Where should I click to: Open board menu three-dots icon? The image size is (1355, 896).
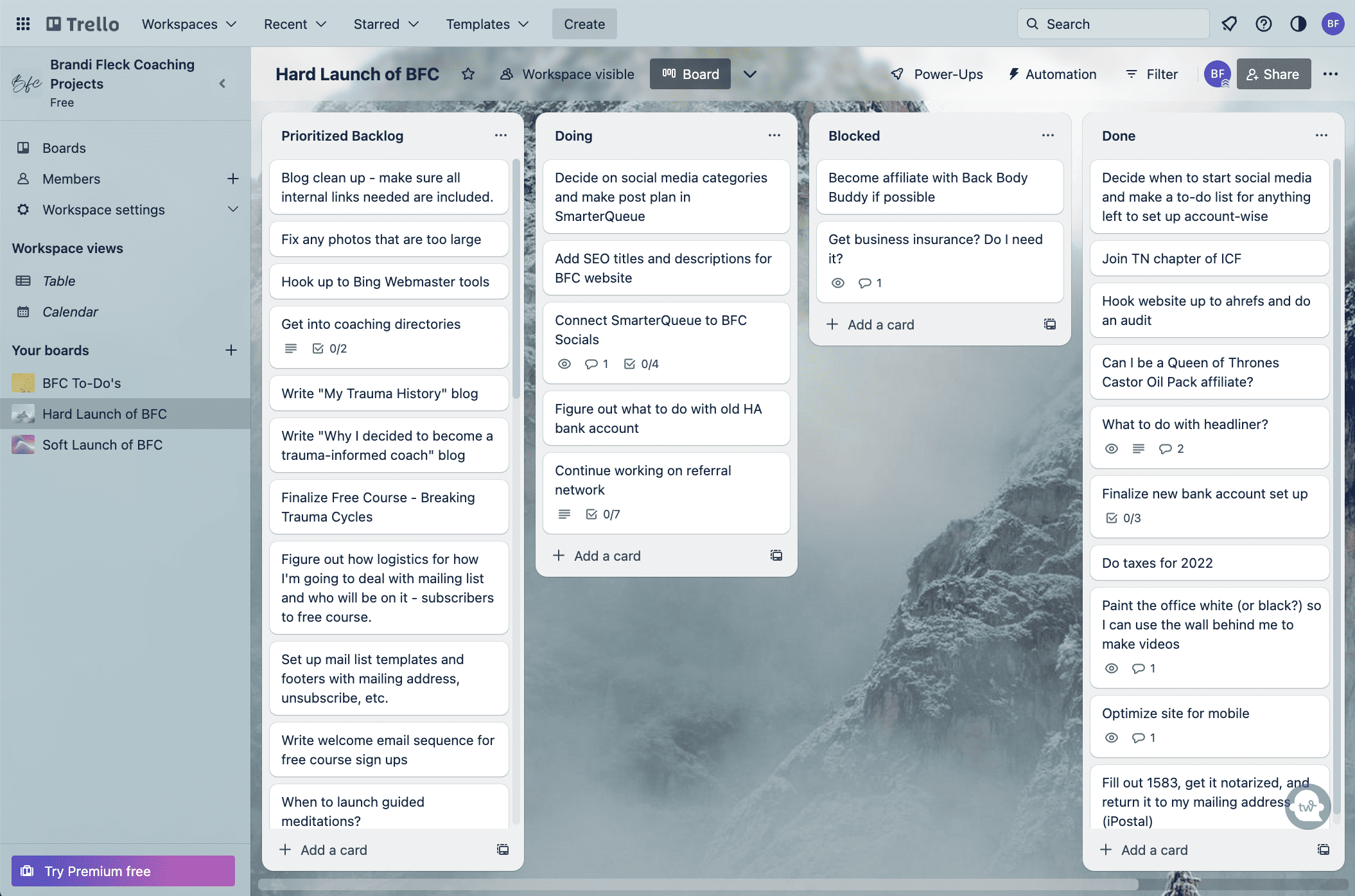tap(1331, 75)
